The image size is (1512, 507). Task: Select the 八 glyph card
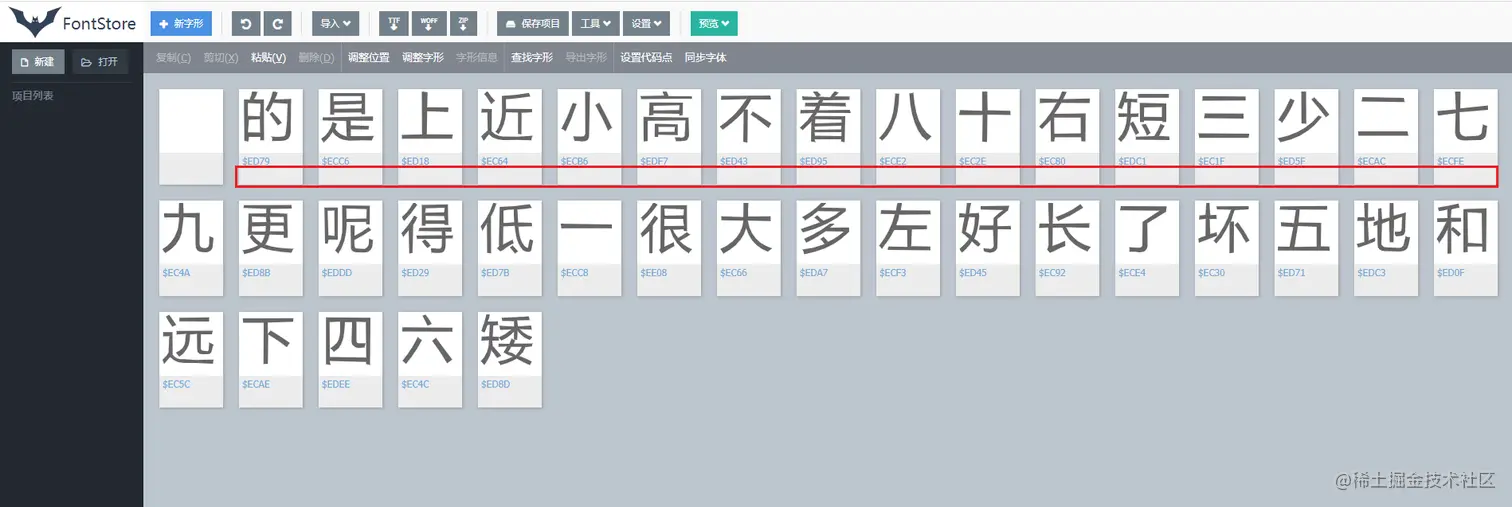[908, 136]
